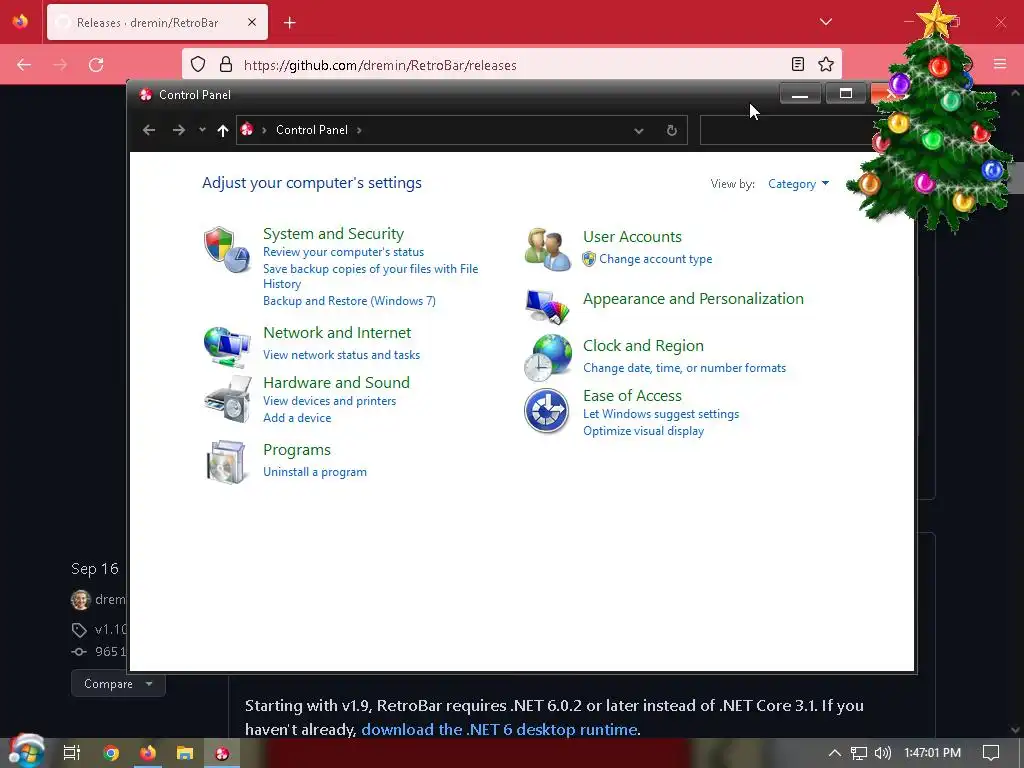This screenshot has width=1024, height=768.
Task: Go forward in Control Panel navigation
Action: click(x=178, y=130)
